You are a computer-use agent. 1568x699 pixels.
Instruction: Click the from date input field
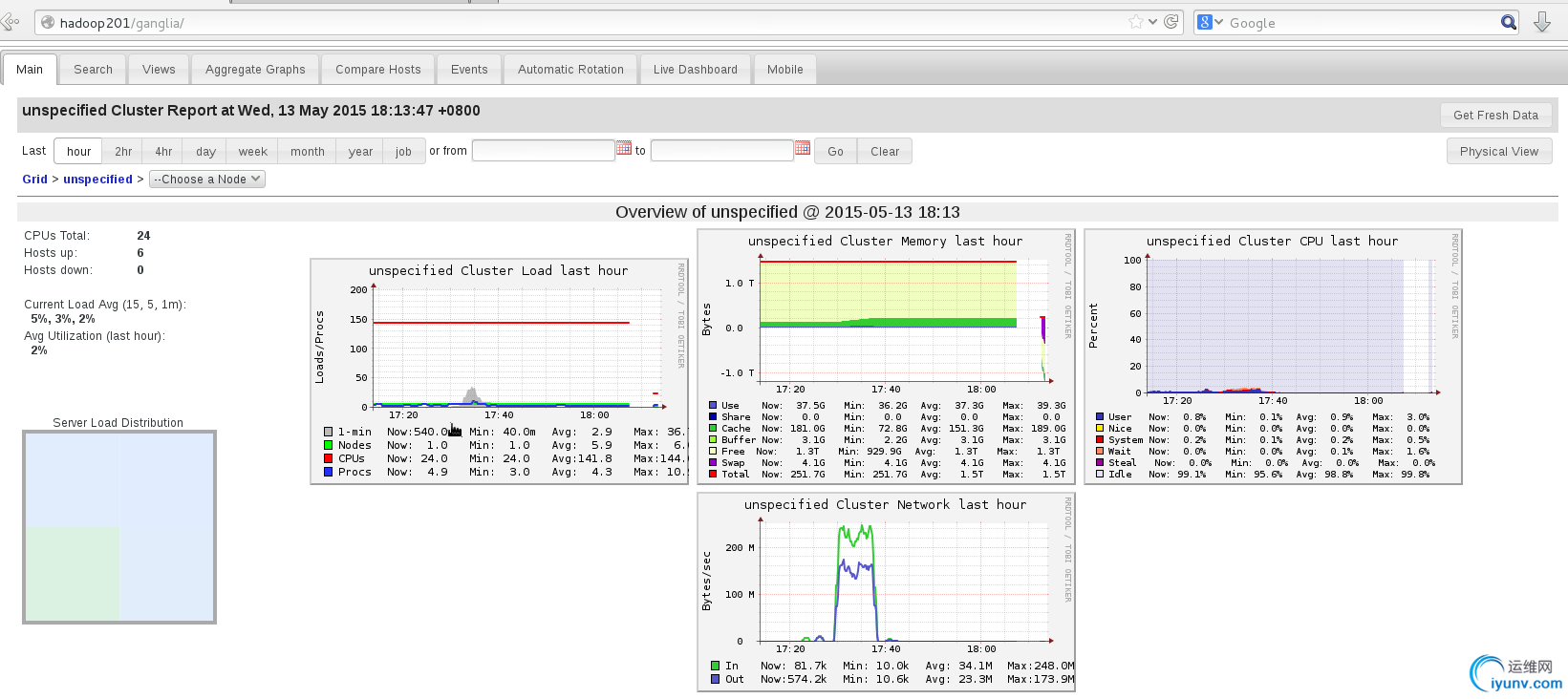pyautogui.click(x=543, y=150)
